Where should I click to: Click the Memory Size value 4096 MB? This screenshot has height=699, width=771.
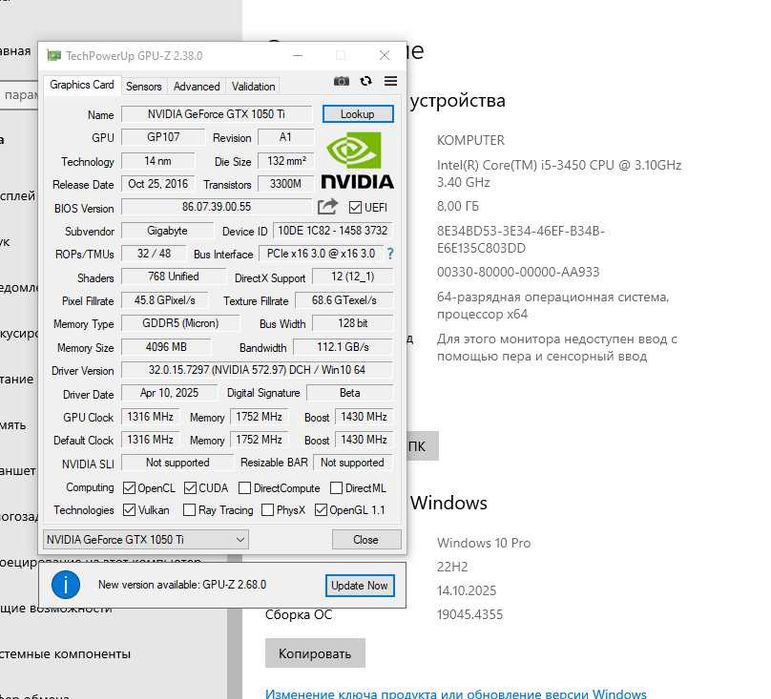click(x=166, y=347)
